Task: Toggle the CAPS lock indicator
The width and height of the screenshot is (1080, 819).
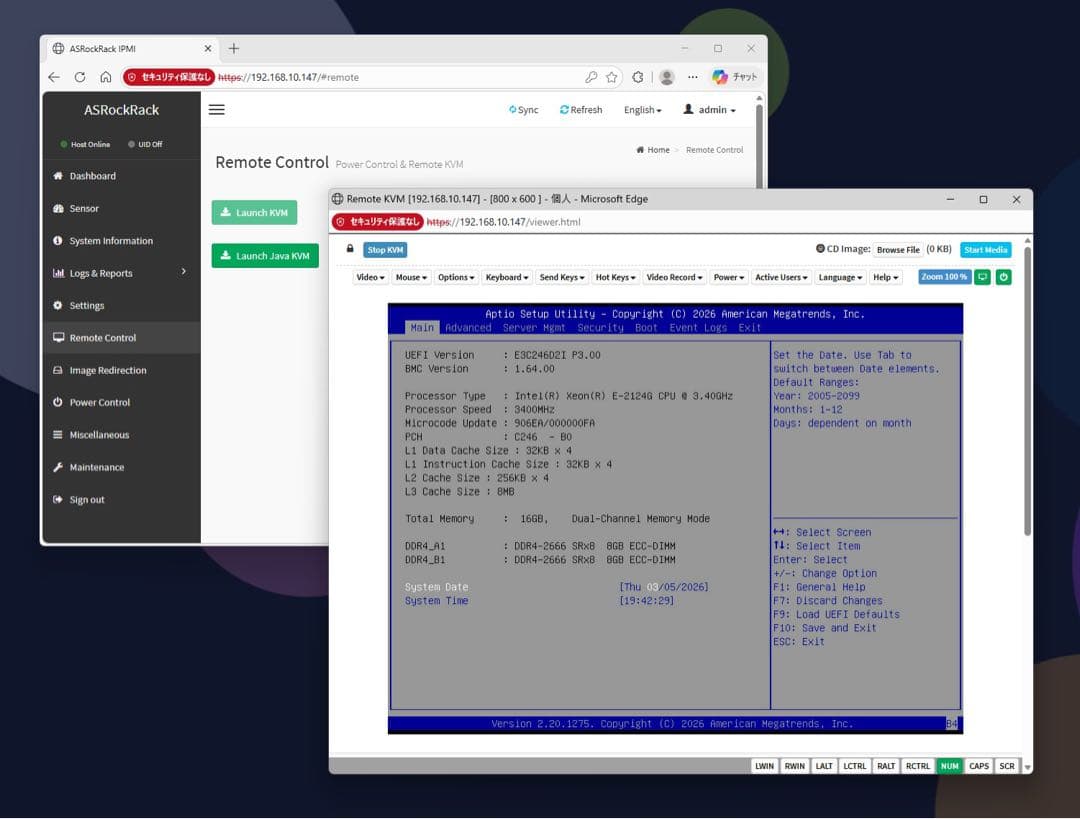Action: point(979,766)
